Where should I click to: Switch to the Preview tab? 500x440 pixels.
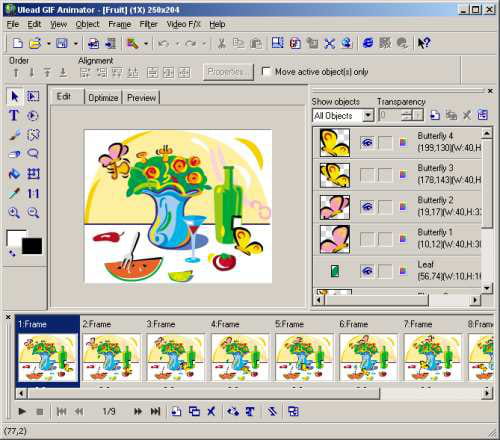pyautogui.click(x=141, y=98)
